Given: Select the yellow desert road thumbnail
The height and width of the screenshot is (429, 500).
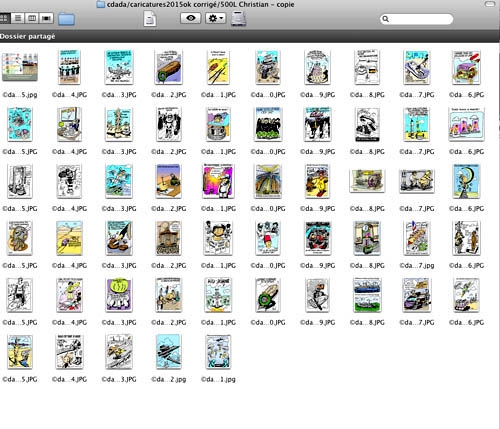Looking at the screenshot, I should [x=69, y=238].
